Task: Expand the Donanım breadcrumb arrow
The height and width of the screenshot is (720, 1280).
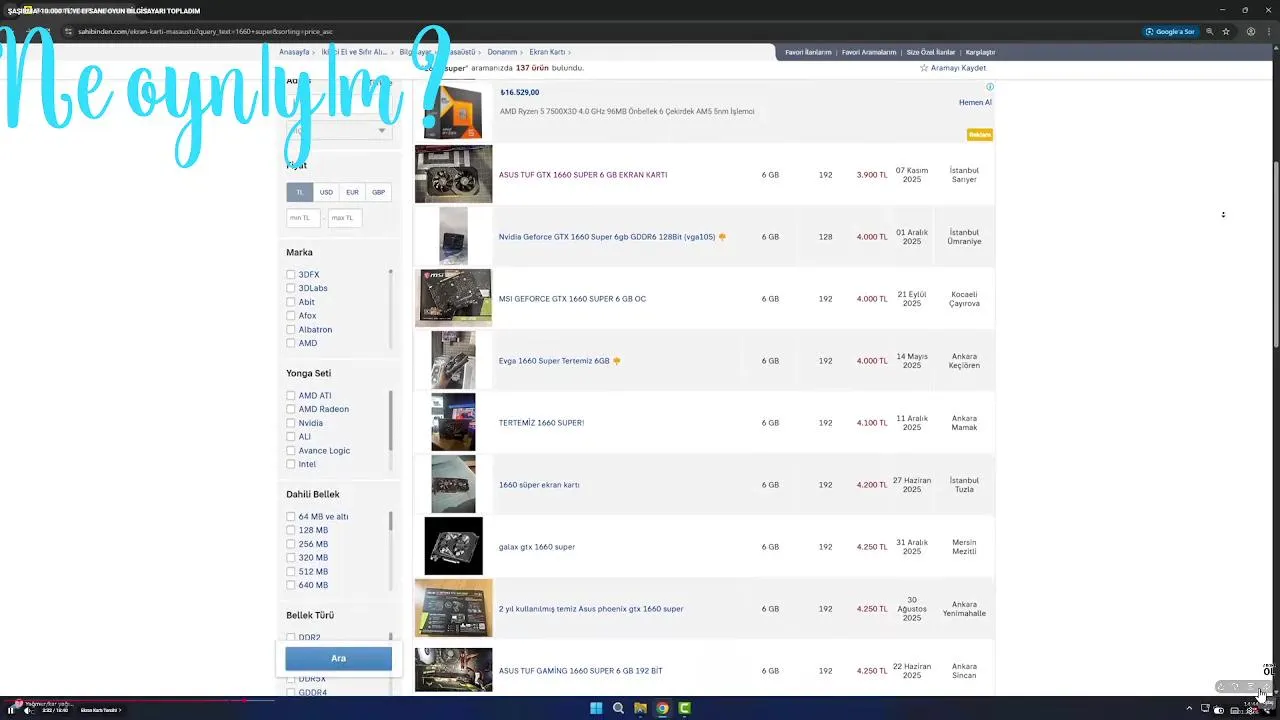Action: click(x=523, y=52)
